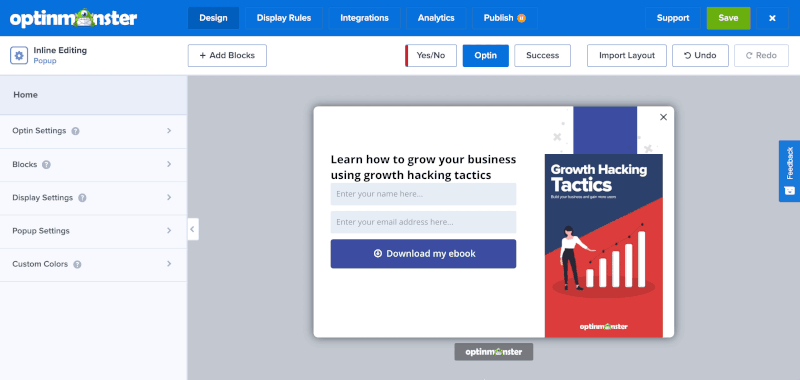Collapse the sidebar with the arrow handle
This screenshot has width=800, height=380.
click(x=193, y=229)
